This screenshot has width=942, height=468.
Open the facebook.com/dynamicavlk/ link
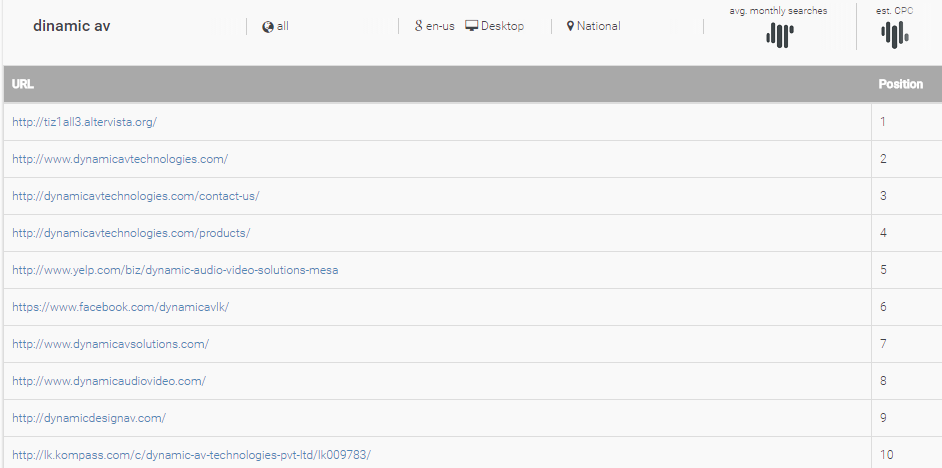point(121,307)
